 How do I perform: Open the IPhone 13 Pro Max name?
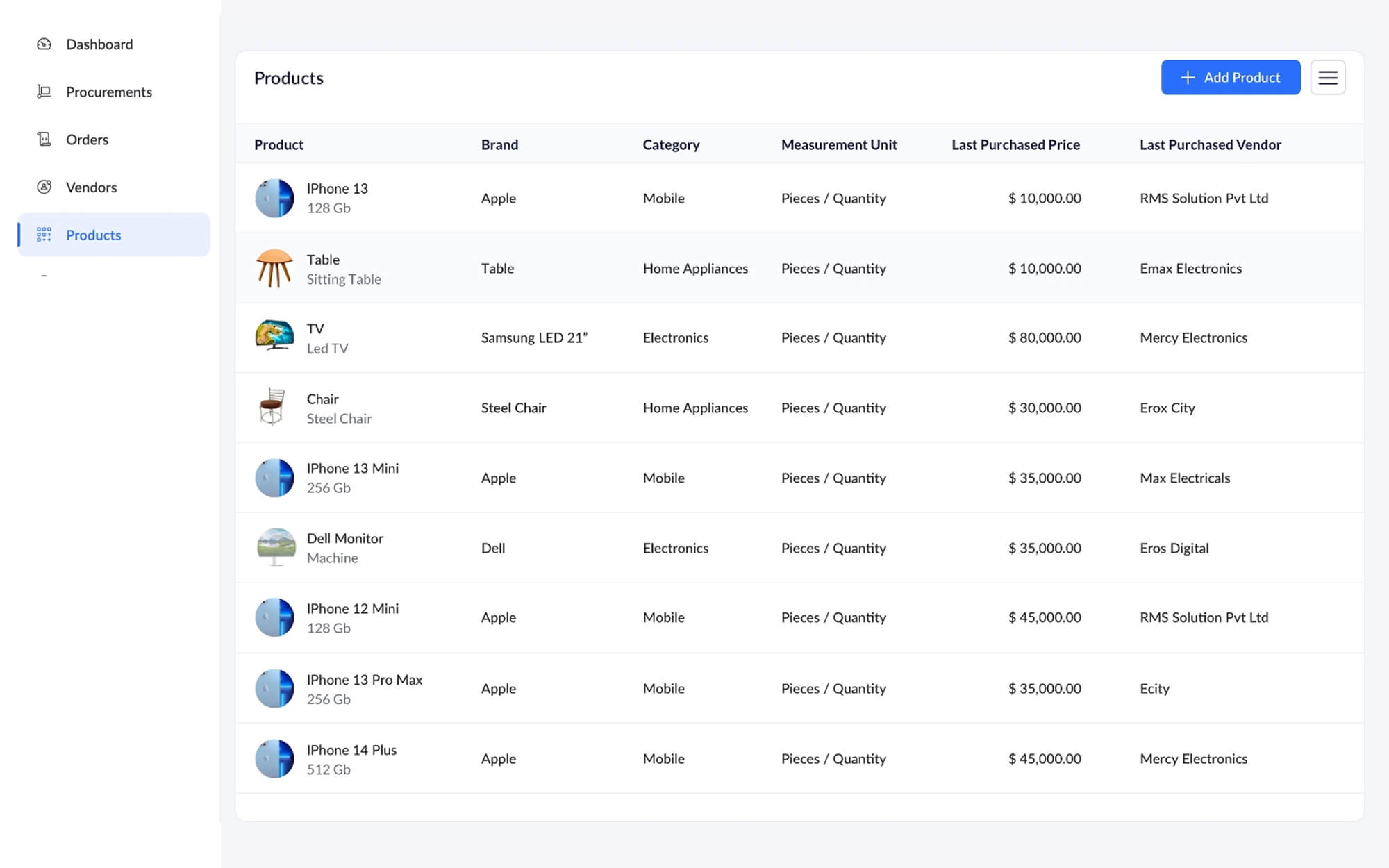pyautogui.click(x=365, y=680)
